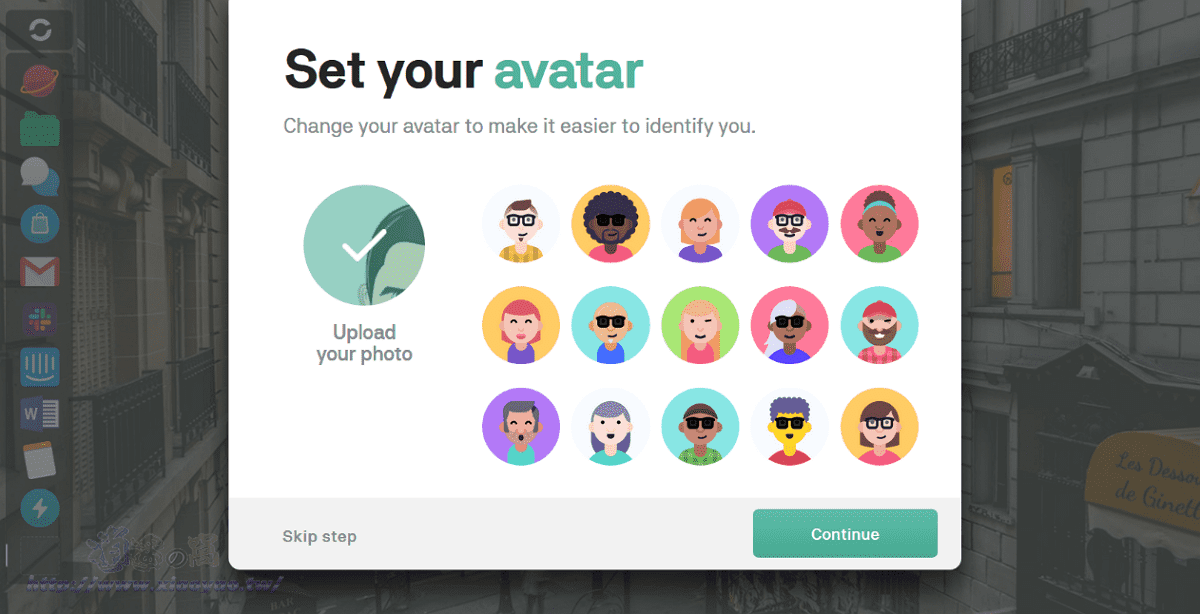Select the red beanie mustache avatar

790,224
